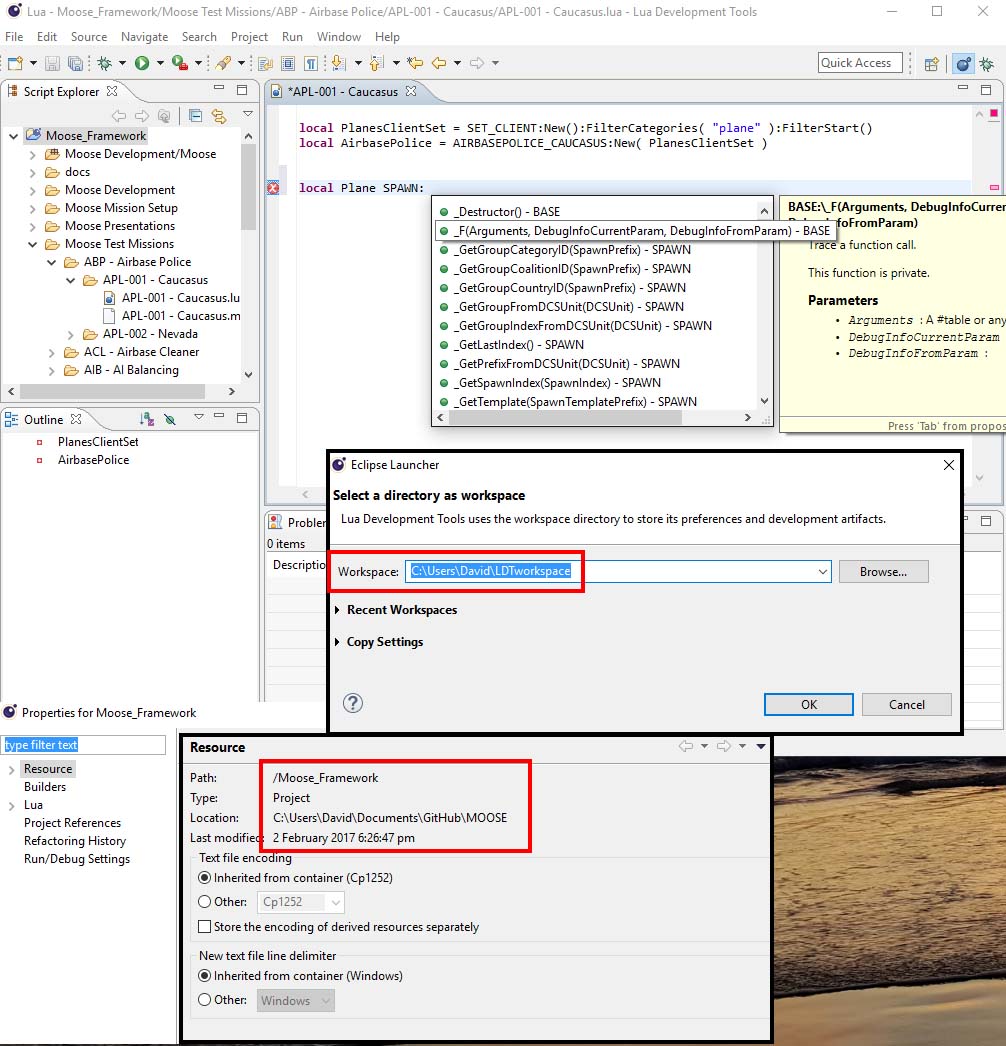Click the Back navigation yellow arrow

pos(439,63)
